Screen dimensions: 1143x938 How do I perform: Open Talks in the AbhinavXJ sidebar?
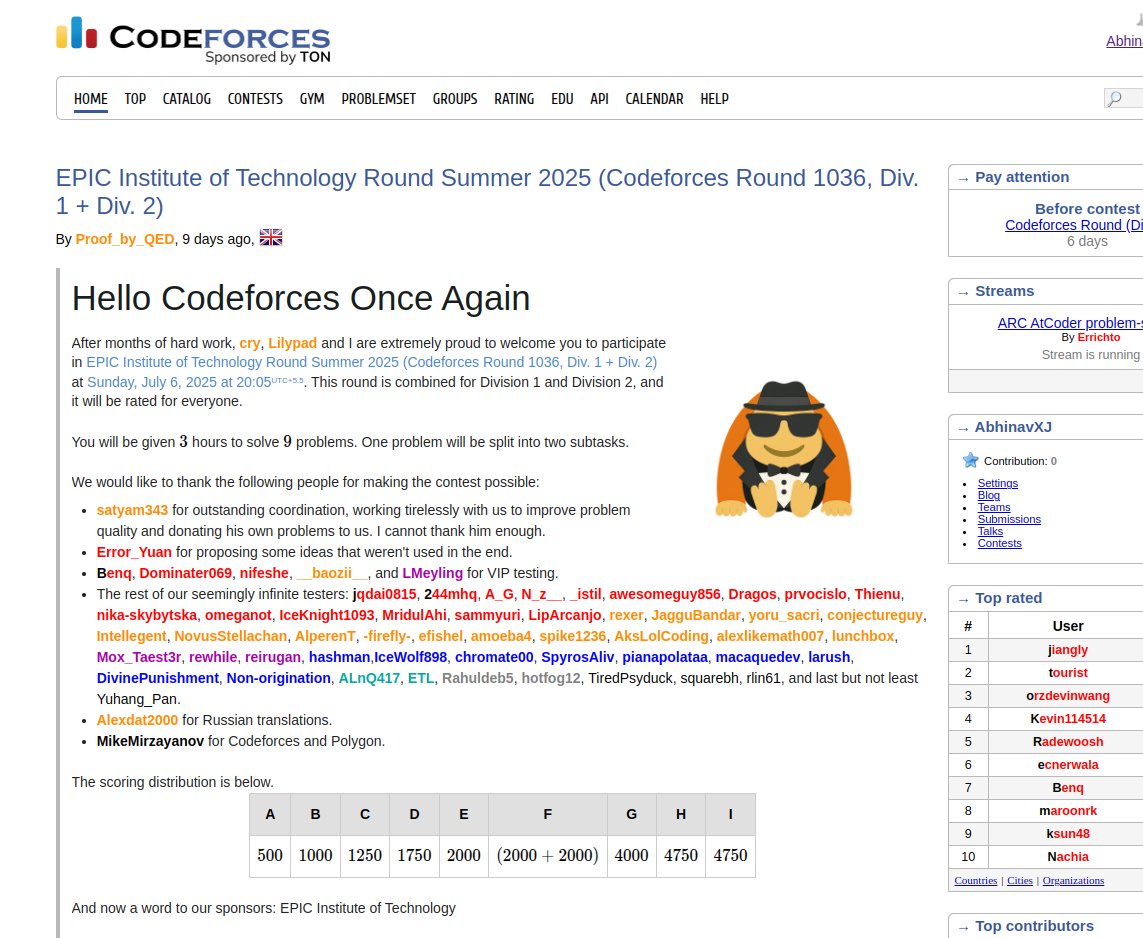coord(990,531)
